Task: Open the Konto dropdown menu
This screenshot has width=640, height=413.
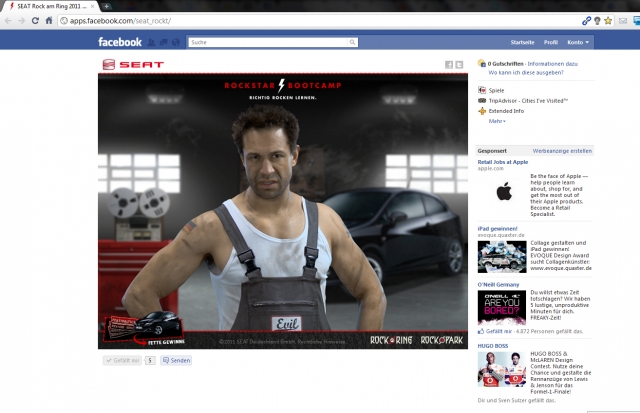Action: pyautogui.click(x=578, y=42)
